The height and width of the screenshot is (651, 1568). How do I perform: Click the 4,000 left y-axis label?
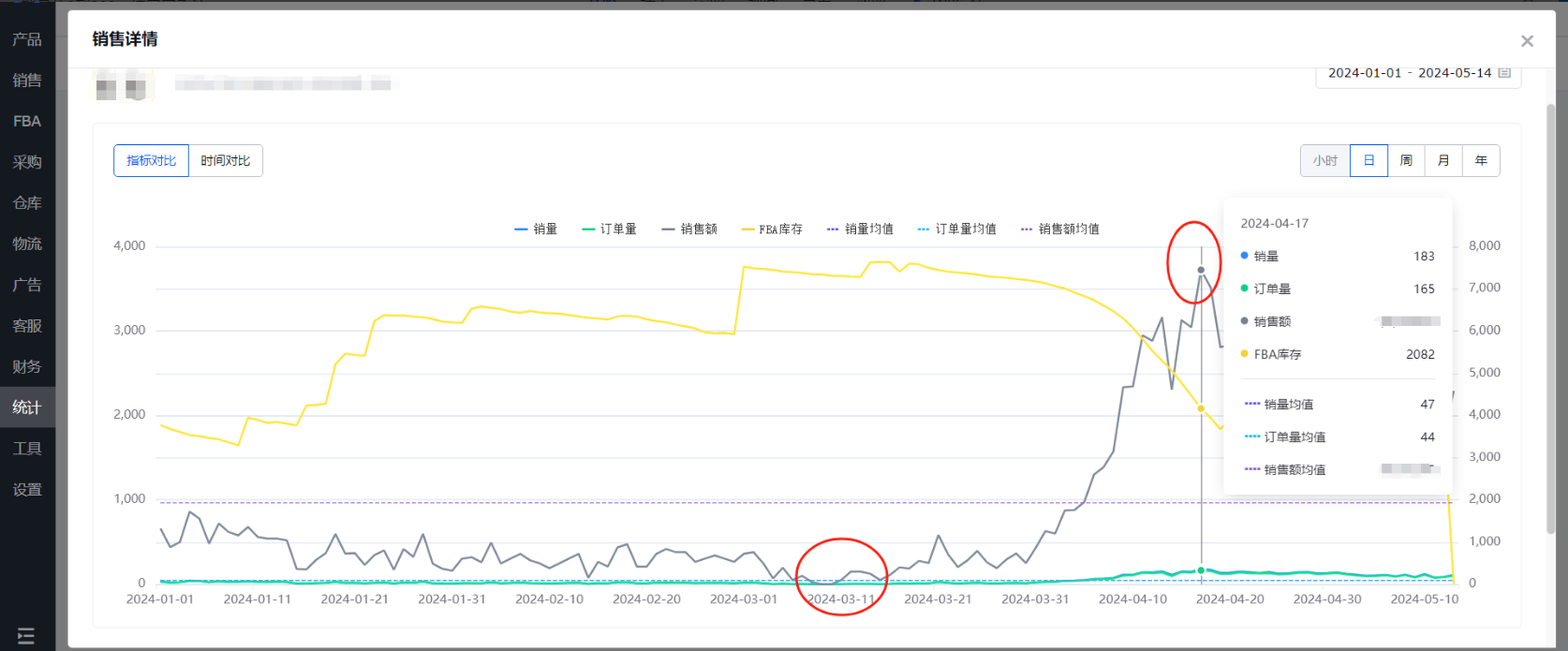click(129, 245)
